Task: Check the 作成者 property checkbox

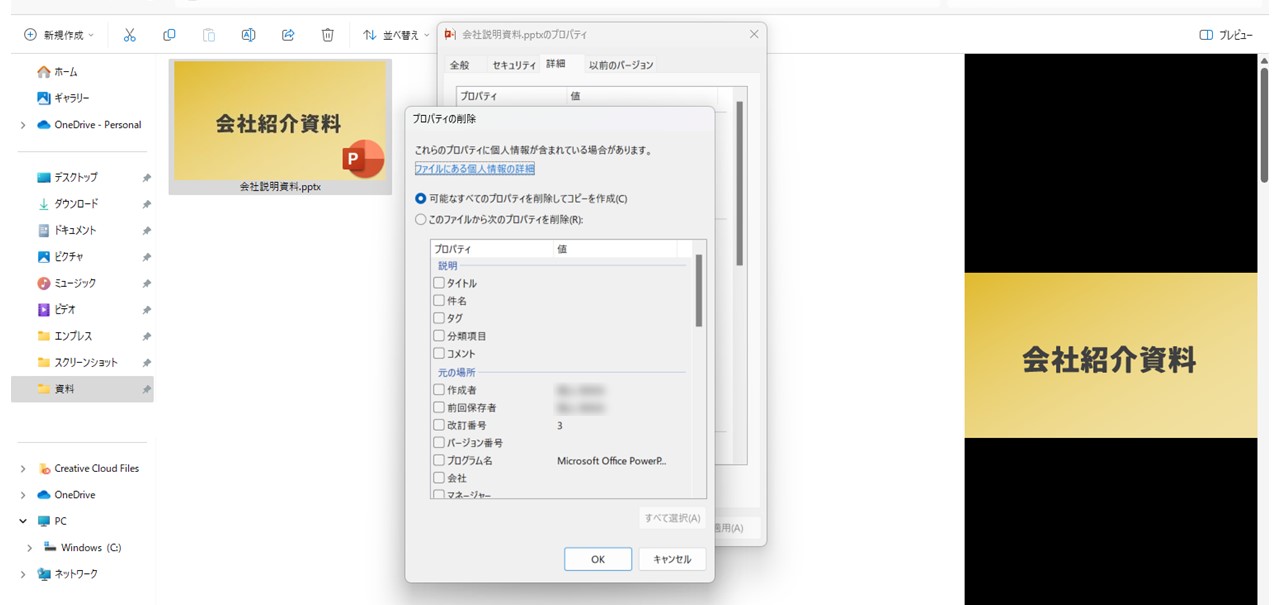Action: coord(439,390)
